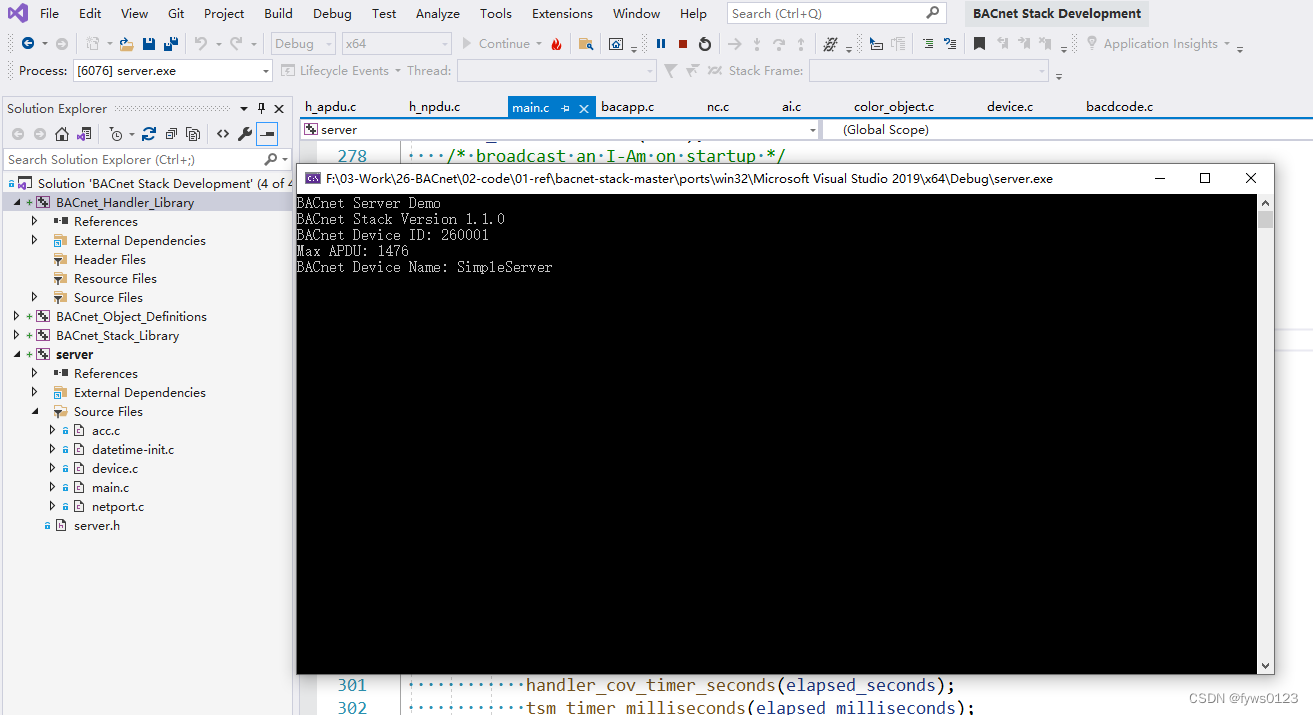Screen dimensions: 1313x715
Task: Open the Git menu
Action: (x=176, y=14)
